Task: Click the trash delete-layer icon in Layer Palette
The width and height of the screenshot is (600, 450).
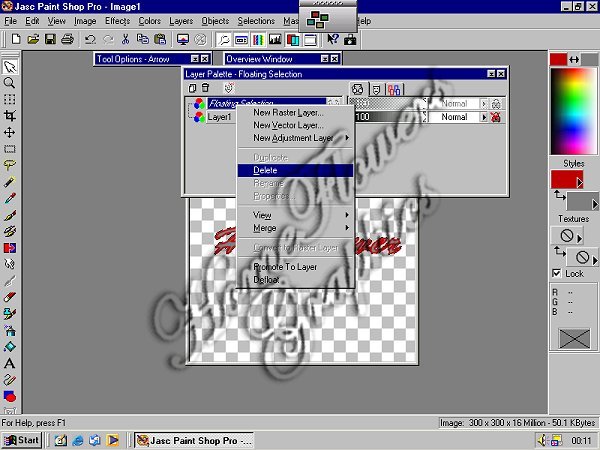Action: point(205,88)
